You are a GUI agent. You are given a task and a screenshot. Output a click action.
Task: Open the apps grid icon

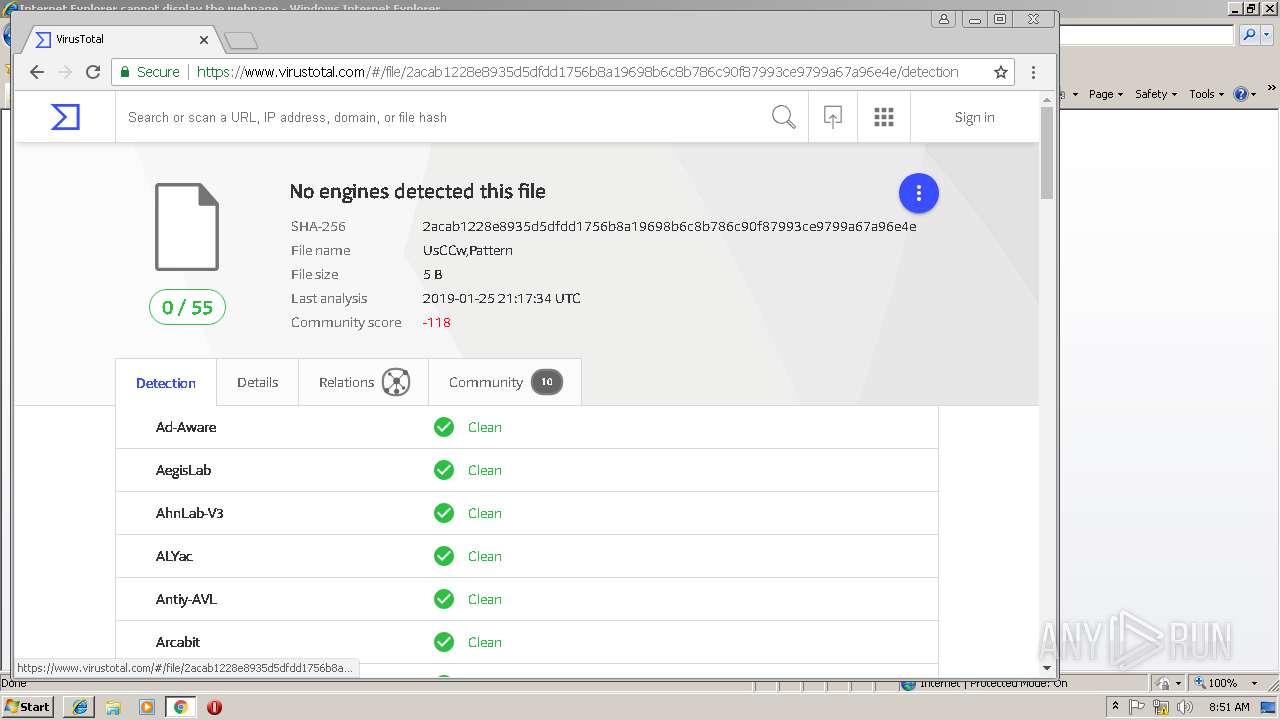coord(884,117)
